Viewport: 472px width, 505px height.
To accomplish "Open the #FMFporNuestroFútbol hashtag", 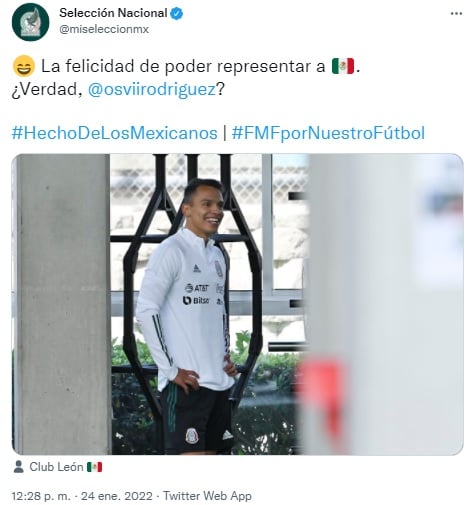I will [328, 133].
